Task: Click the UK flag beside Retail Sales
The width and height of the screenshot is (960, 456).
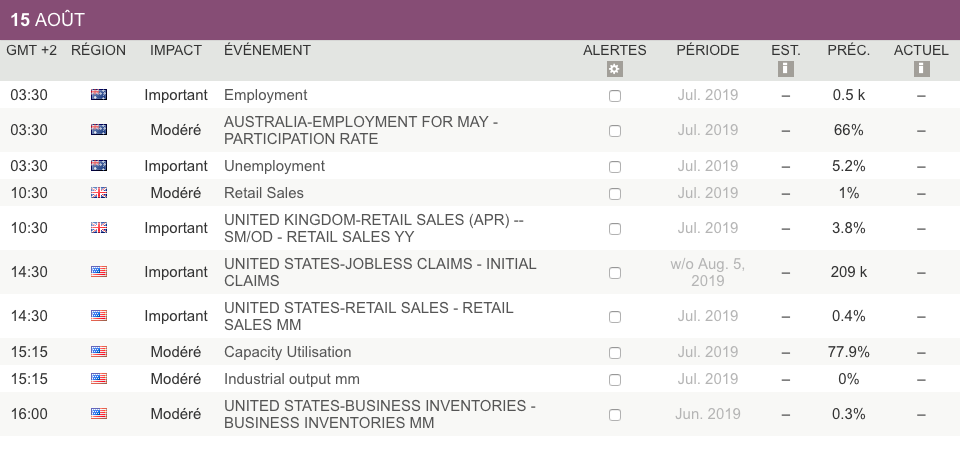Action: (x=99, y=193)
